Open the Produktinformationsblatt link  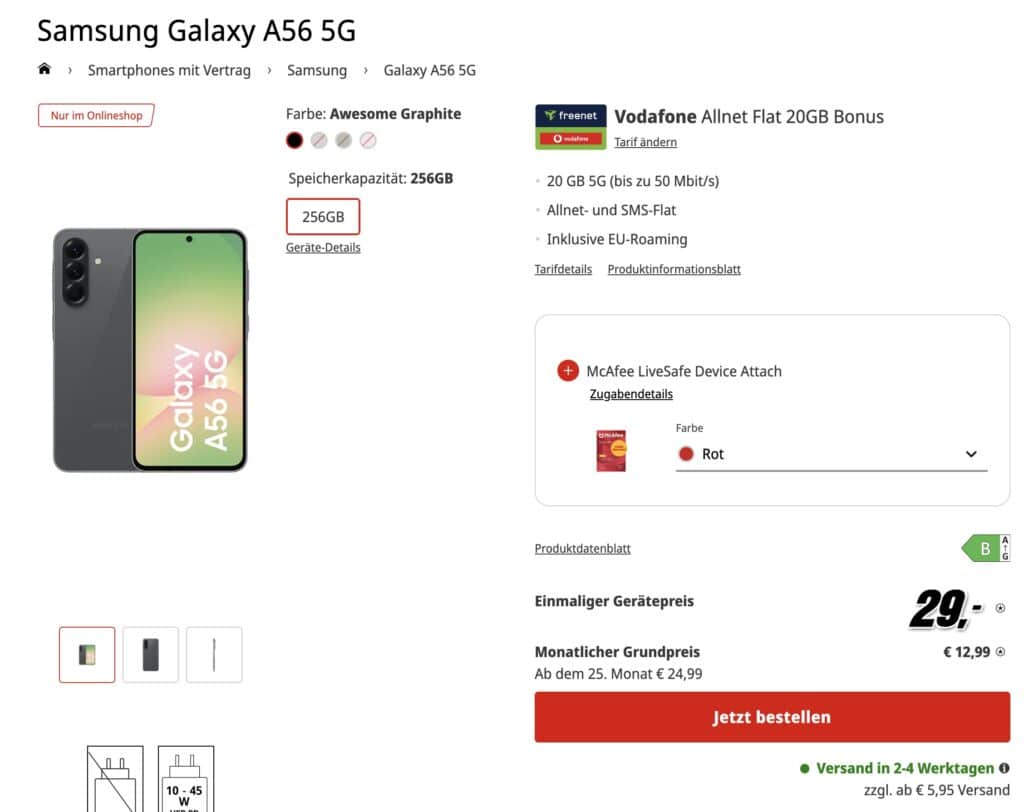point(674,269)
